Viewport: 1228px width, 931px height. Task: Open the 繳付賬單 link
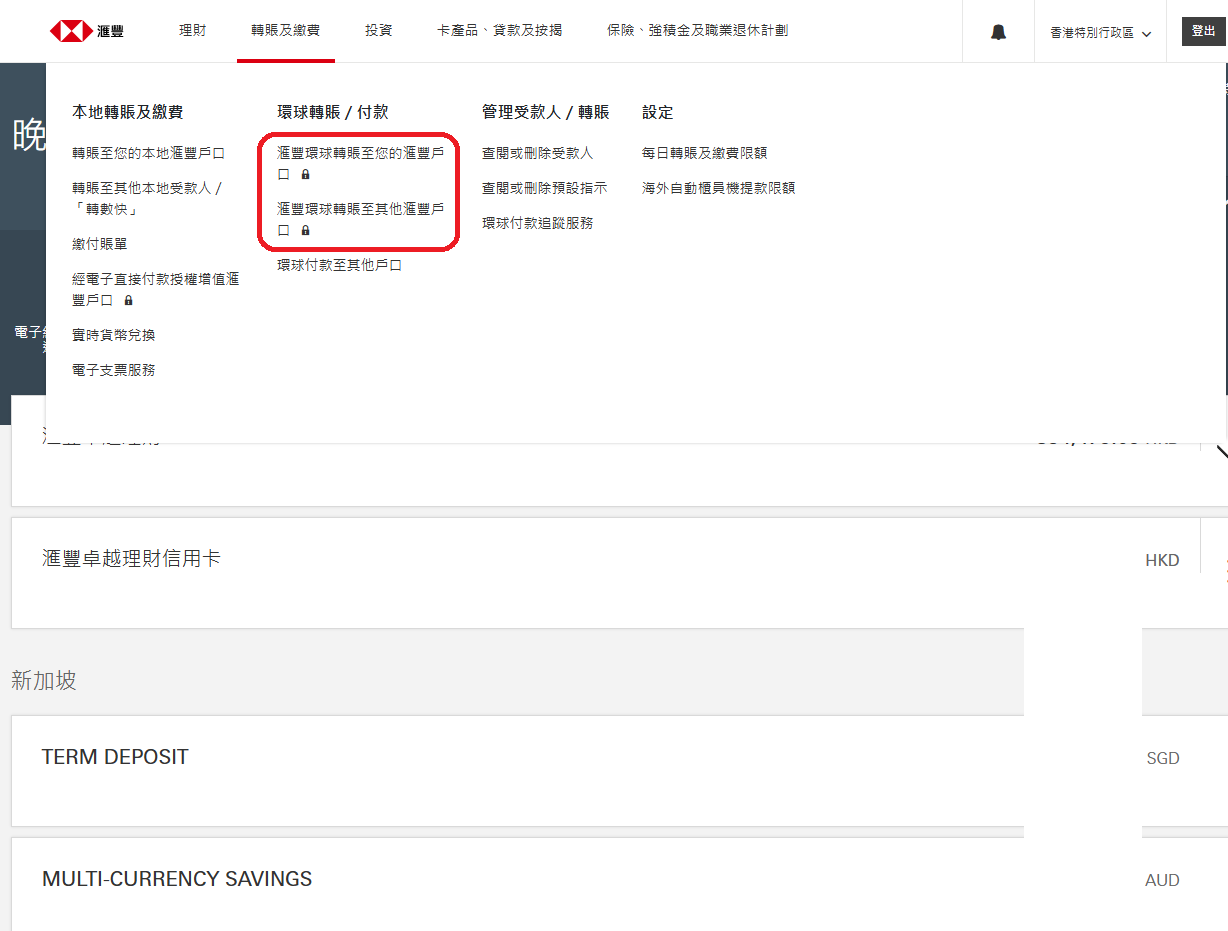100,244
